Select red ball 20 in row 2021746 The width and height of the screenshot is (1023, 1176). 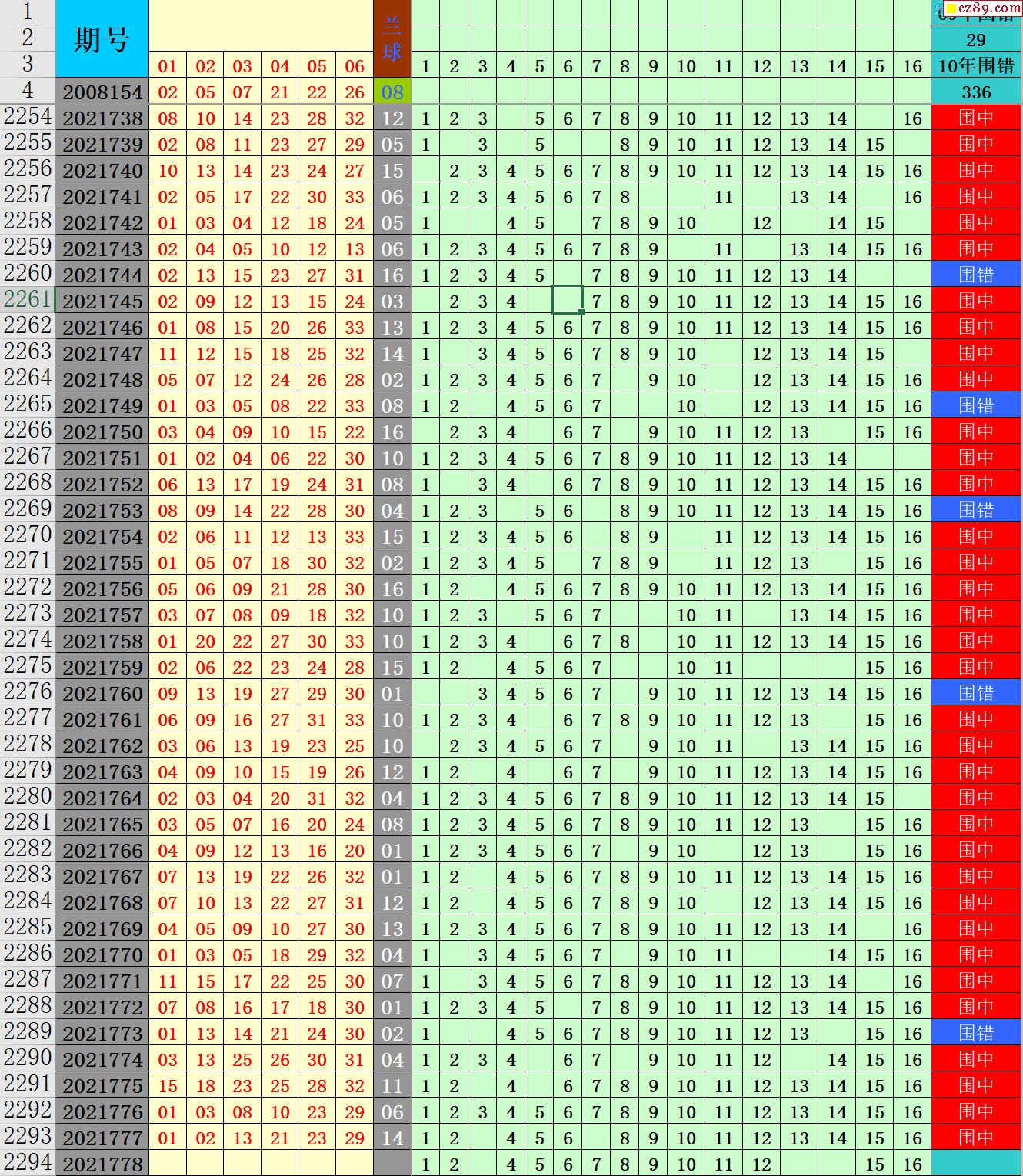[x=280, y=327]
